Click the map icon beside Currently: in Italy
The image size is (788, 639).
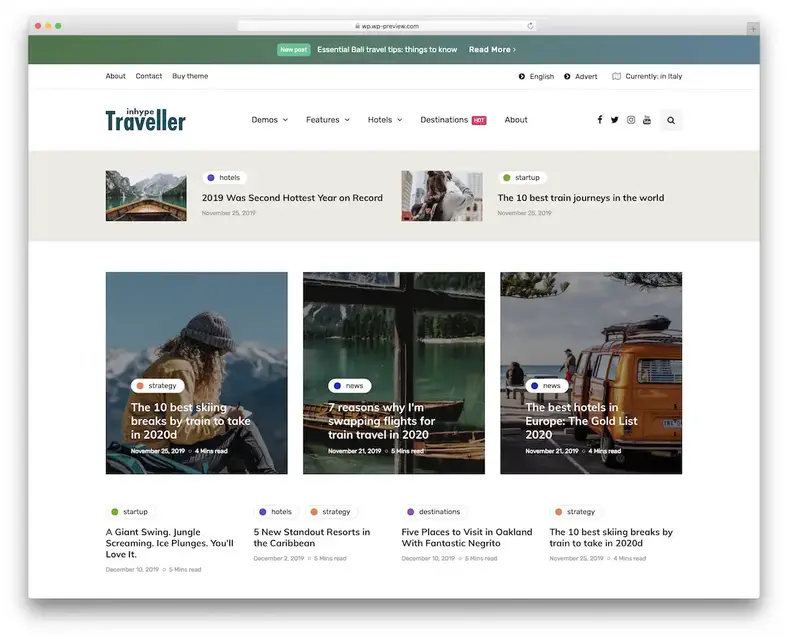coord(616,76)
